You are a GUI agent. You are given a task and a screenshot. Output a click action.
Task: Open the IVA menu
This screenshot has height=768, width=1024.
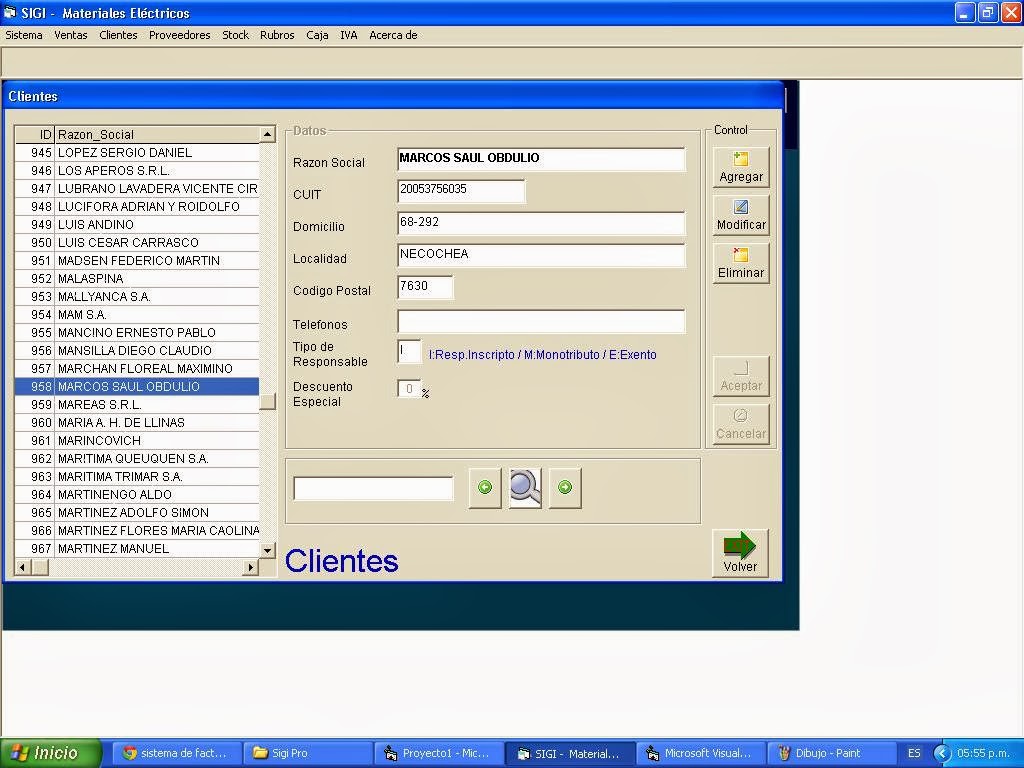point(348,35)
